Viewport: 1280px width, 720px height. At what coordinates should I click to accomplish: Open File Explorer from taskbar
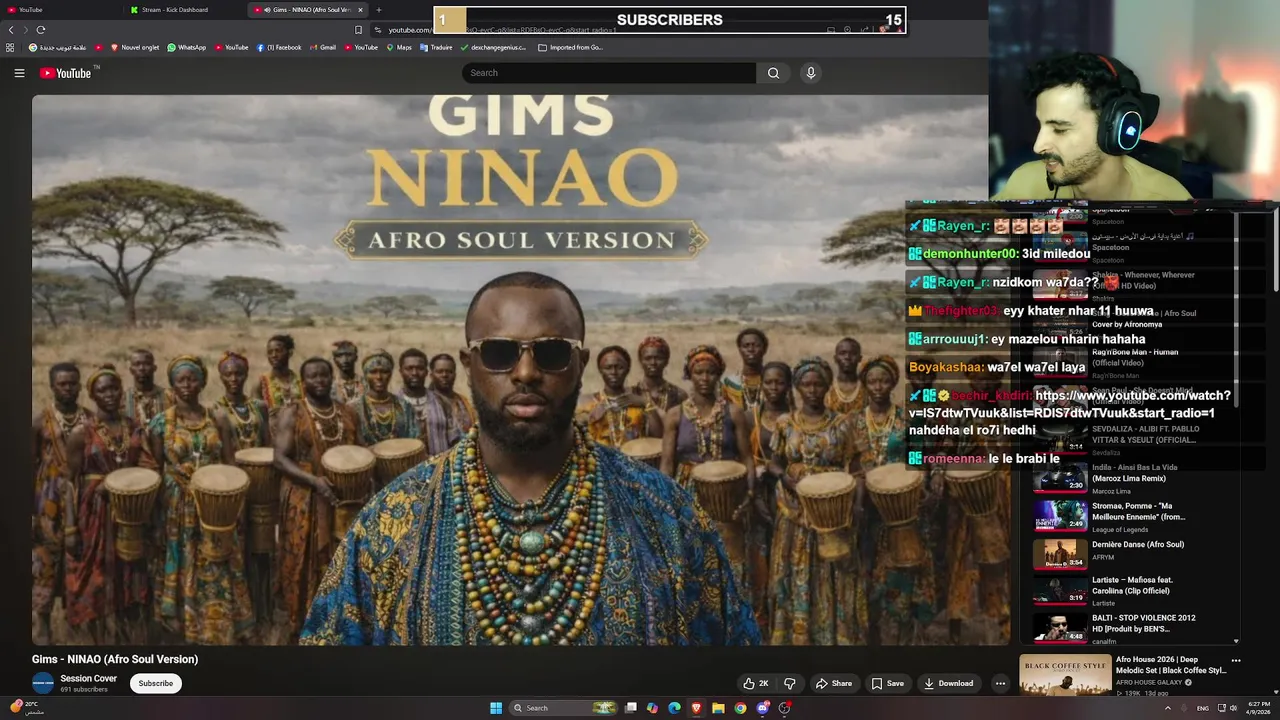point(718,708)
